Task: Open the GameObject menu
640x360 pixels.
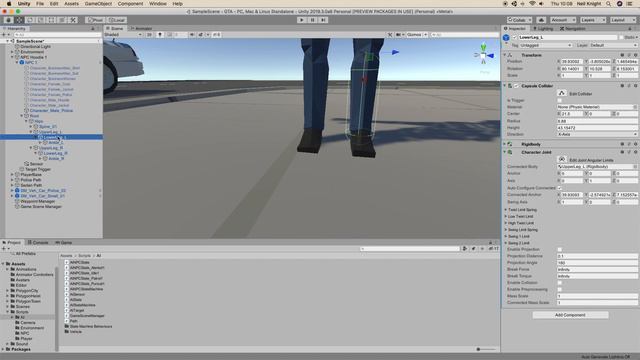Action: 98,4
